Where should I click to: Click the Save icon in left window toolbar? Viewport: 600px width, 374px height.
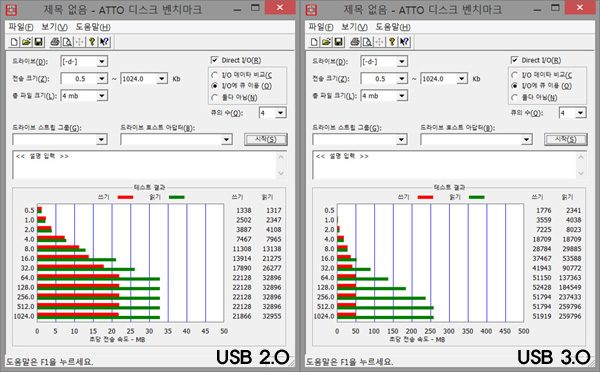(x=38, y=42)
